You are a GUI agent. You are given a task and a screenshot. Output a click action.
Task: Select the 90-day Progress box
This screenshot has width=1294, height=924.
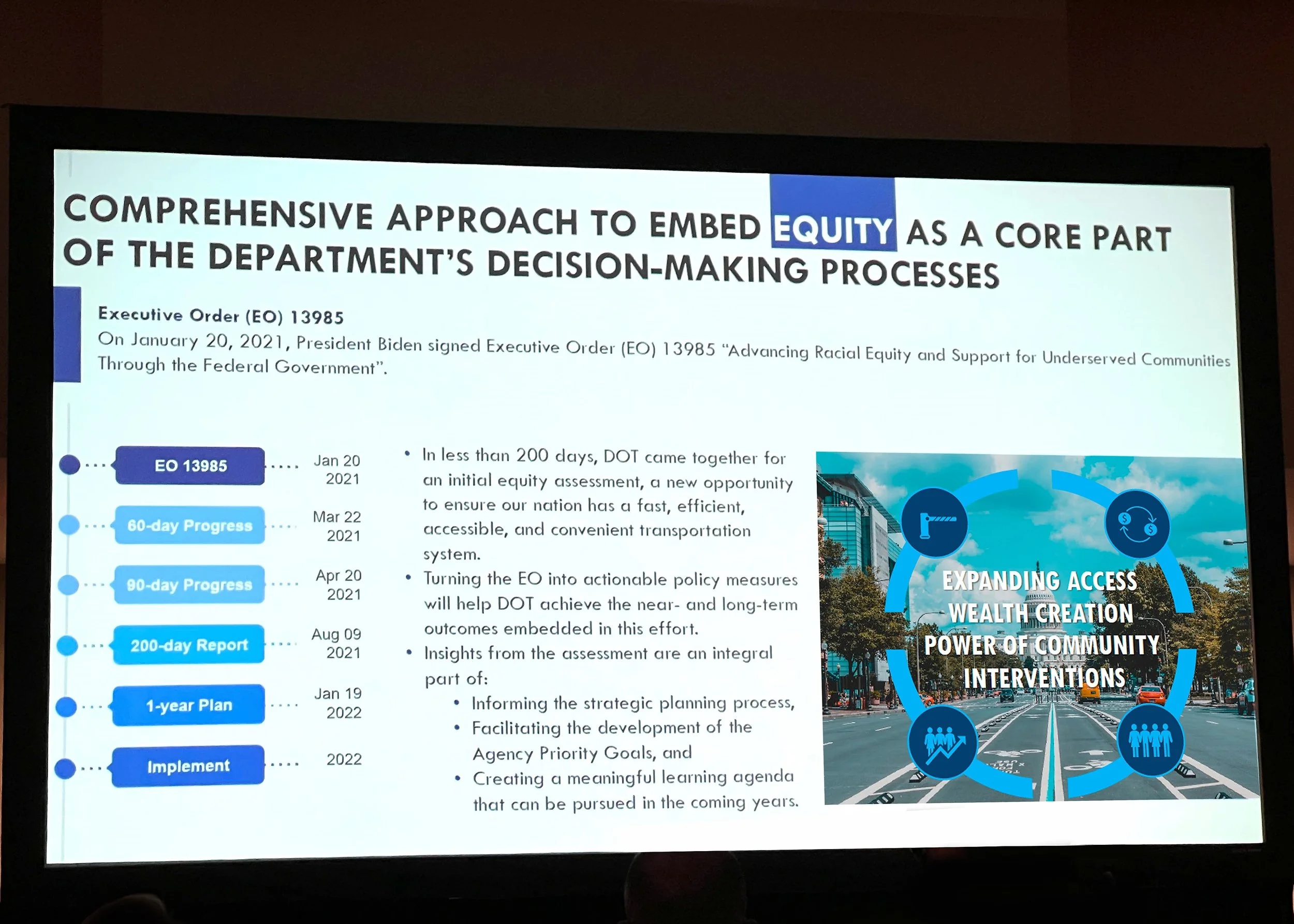point(189,584)
